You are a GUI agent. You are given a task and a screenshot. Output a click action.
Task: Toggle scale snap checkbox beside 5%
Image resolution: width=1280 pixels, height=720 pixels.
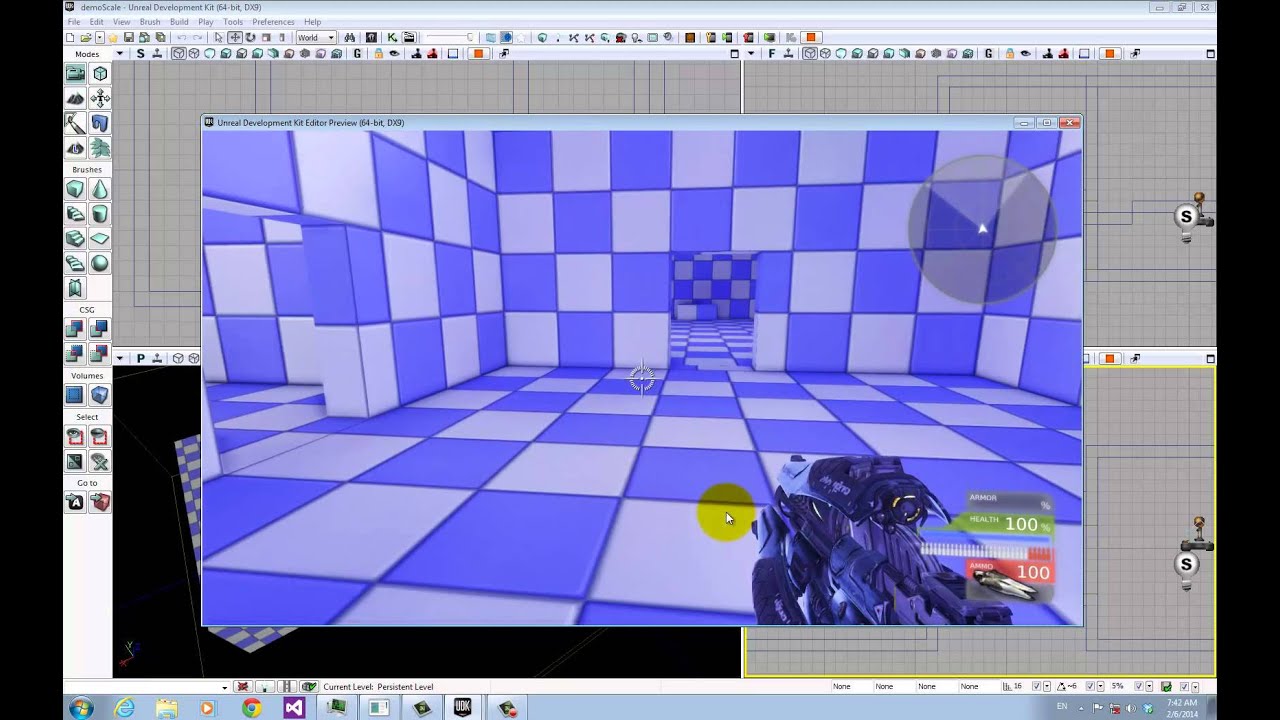(1137, 687)
